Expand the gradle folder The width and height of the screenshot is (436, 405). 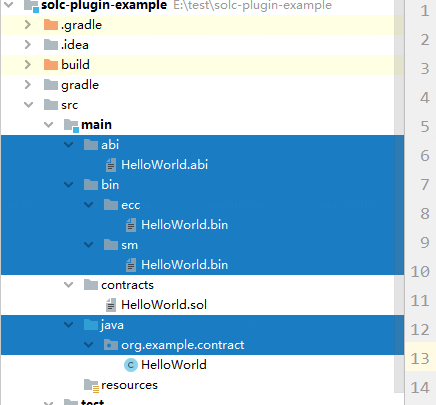click(28, 85)
